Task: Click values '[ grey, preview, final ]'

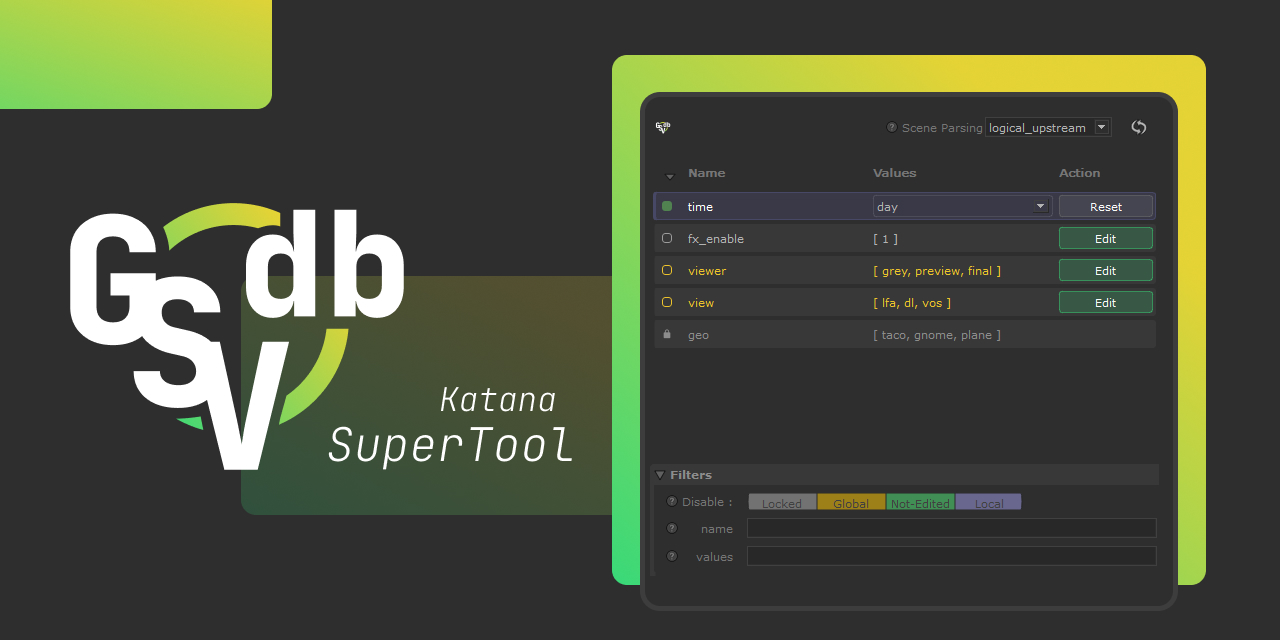Action: 937,271
